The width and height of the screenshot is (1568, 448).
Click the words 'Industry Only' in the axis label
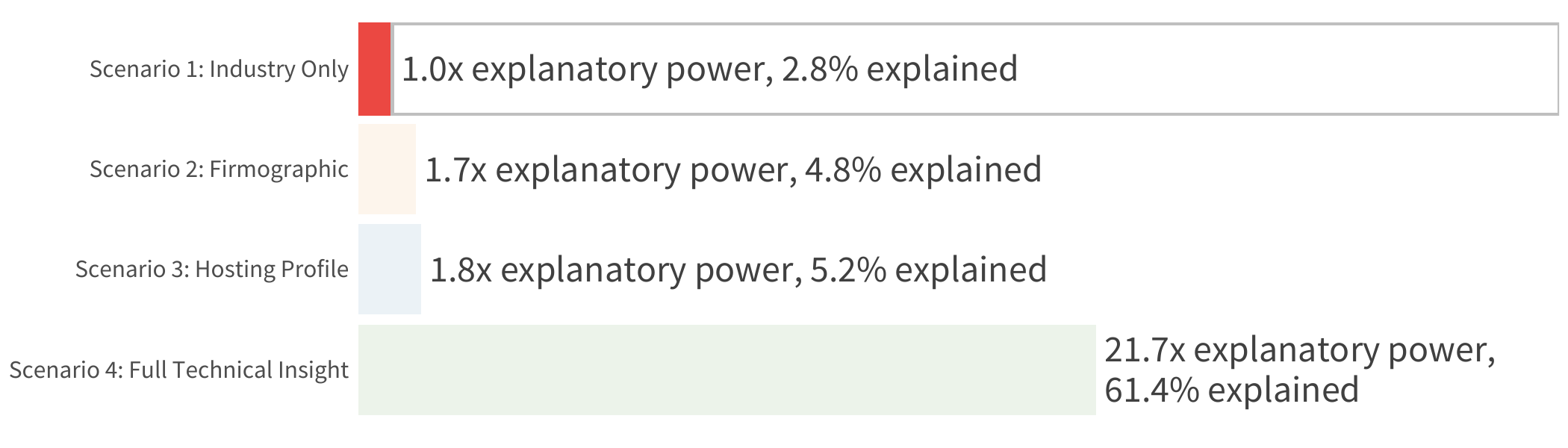279,69
